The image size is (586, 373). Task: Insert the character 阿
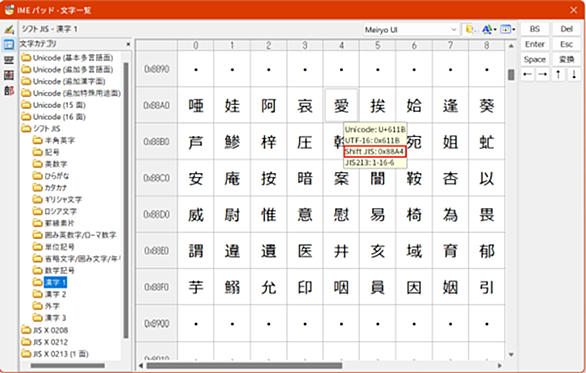(269, 105)
